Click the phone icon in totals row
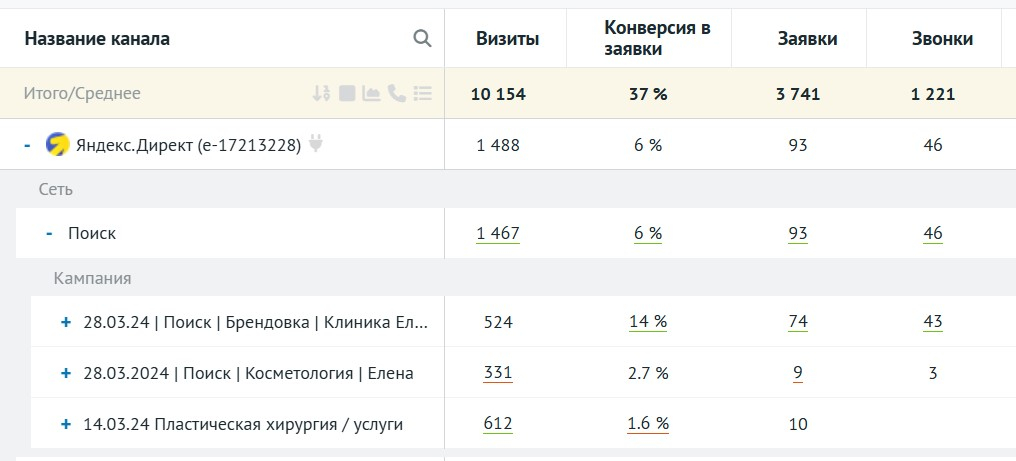This screenshot has width=1016, height=461. tap(397, 94)
